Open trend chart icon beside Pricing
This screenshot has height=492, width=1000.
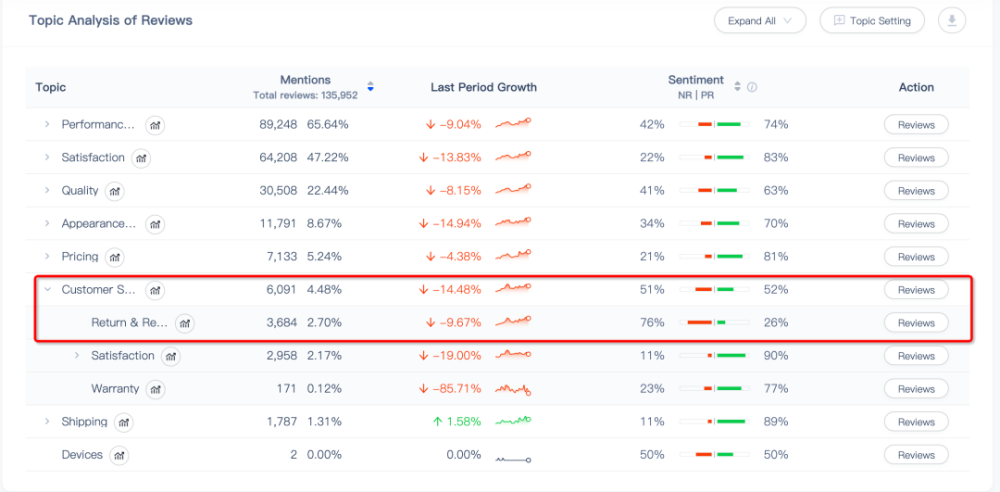115,257
